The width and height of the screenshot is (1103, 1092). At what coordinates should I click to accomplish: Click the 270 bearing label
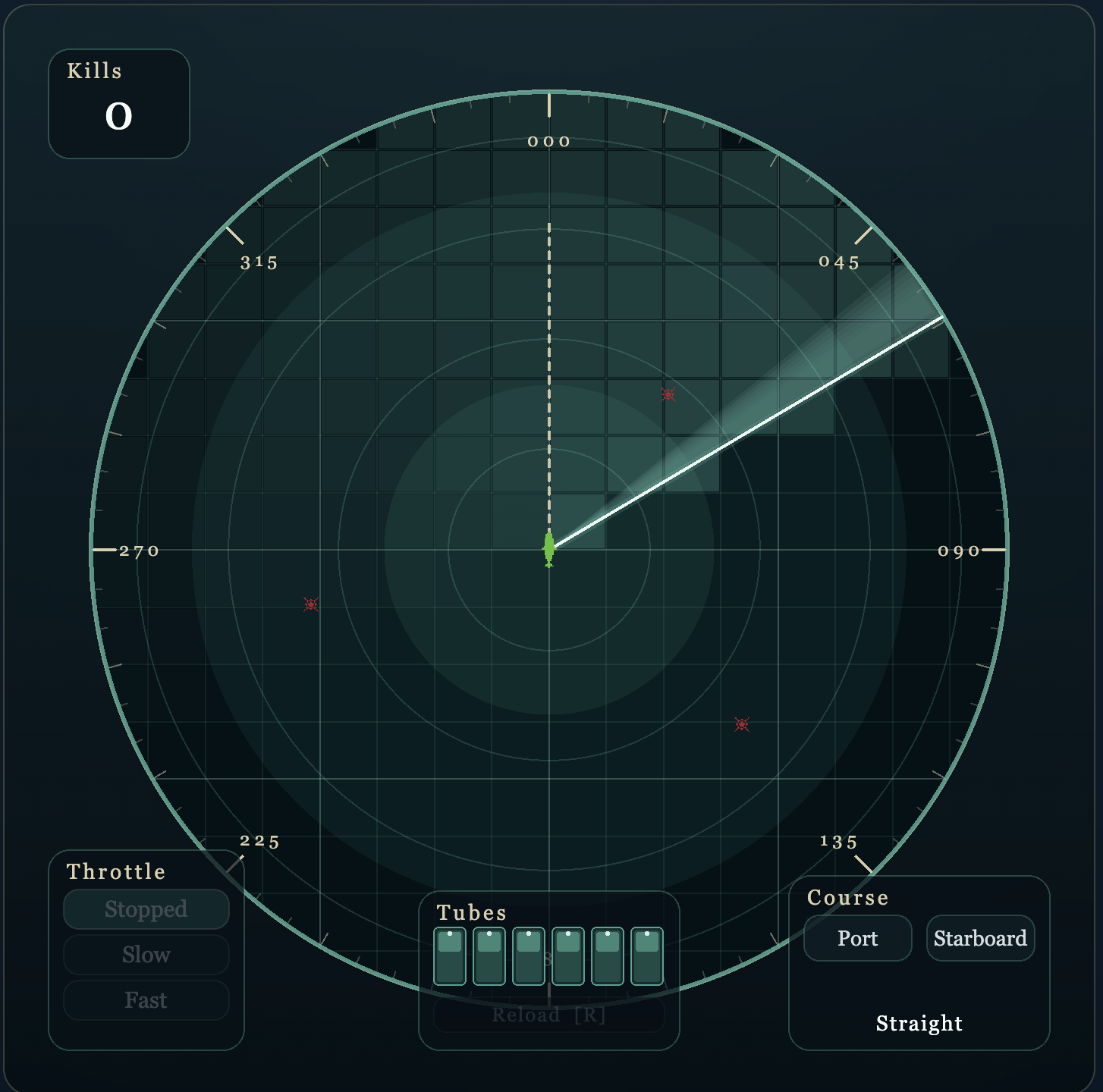(x=140, y=551)
